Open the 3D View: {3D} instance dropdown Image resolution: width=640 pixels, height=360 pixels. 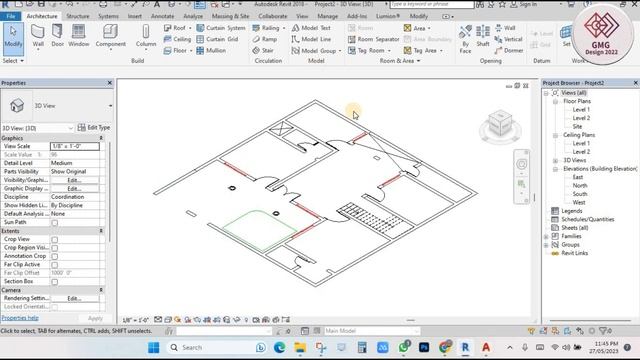pyautogui.click(x=70, y=128)
